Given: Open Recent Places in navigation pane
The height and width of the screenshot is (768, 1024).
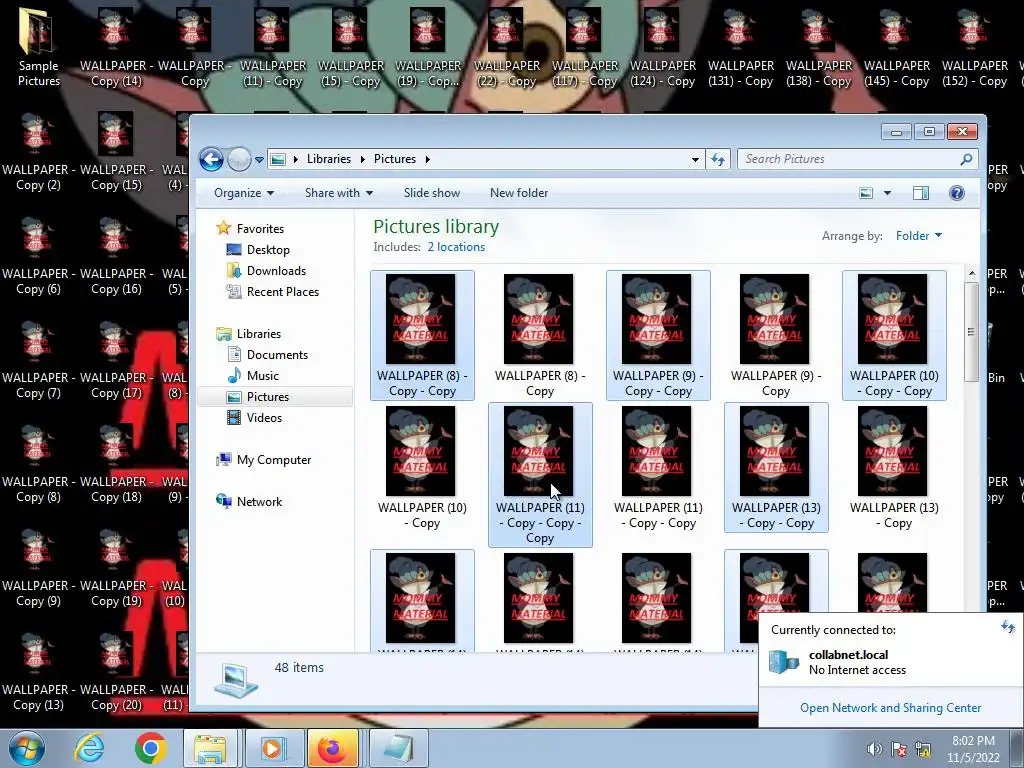Looking at the screenshot, I should tap(283, 291).
